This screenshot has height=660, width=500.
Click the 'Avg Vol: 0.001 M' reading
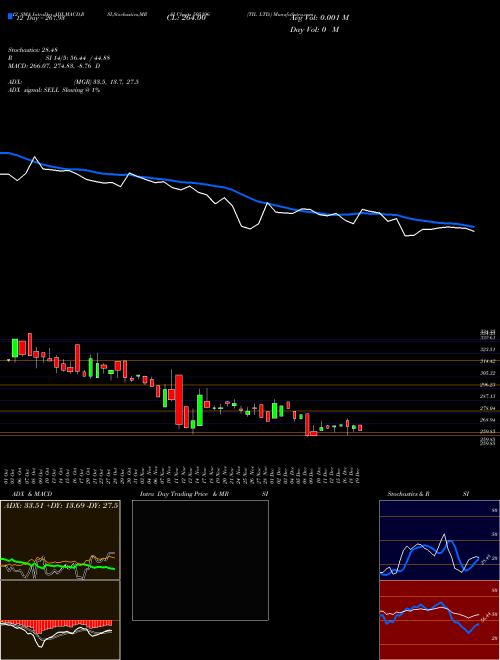click(319, 18)
